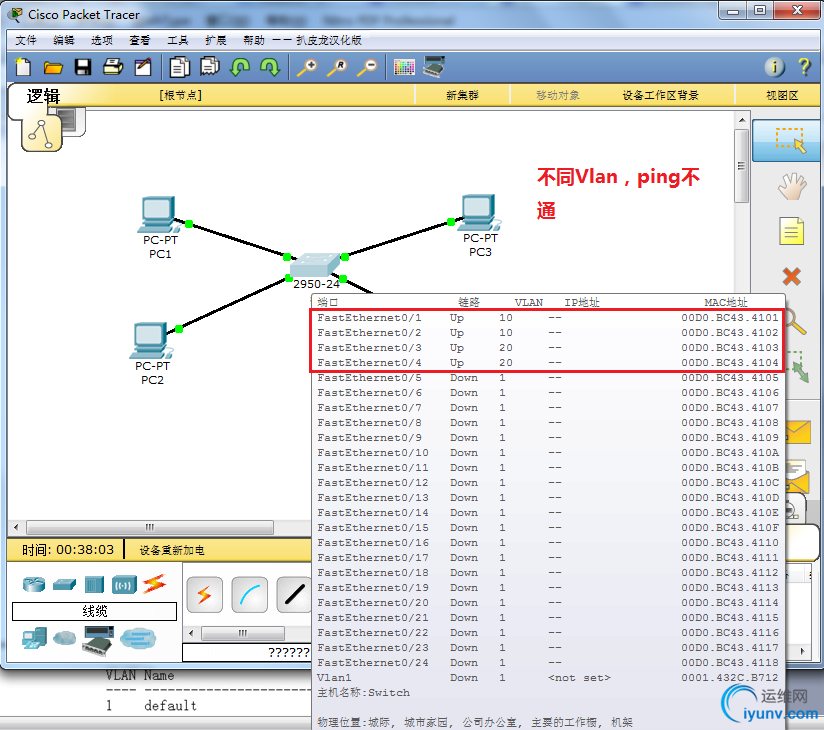The image size is (824, 730).
Task: Choose the Switches device category
Action: [64, 584]
